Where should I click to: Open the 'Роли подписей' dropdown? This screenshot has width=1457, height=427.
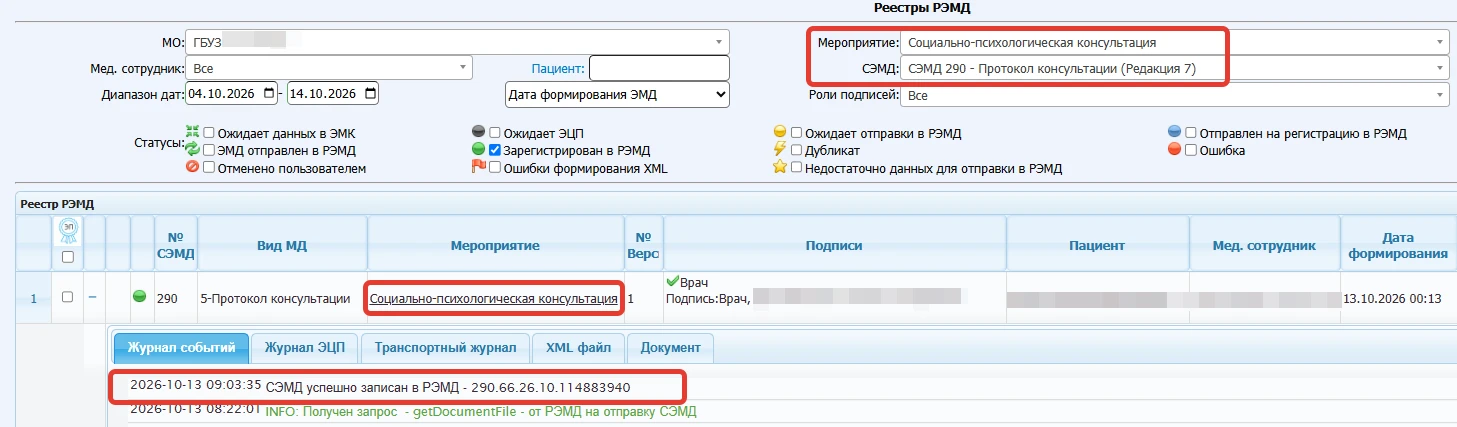coord(1175,94)
